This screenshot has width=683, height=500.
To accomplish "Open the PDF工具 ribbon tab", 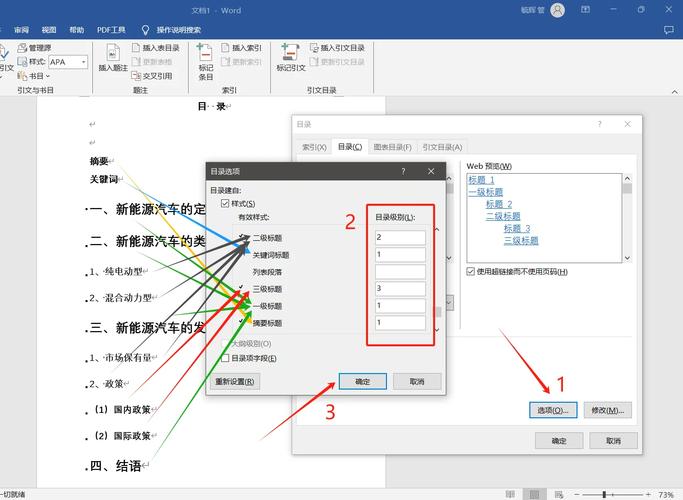I will click(111, 30).
